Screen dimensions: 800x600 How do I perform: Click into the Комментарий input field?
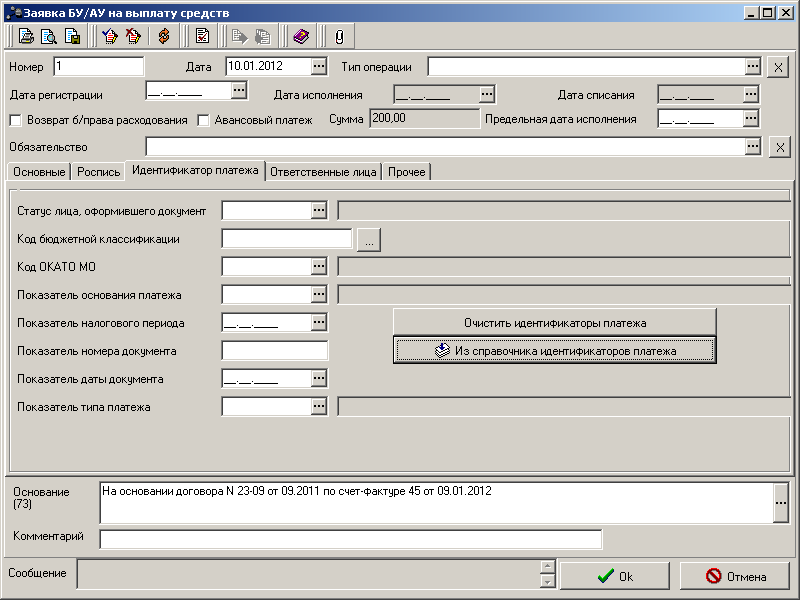coord(350,540)
